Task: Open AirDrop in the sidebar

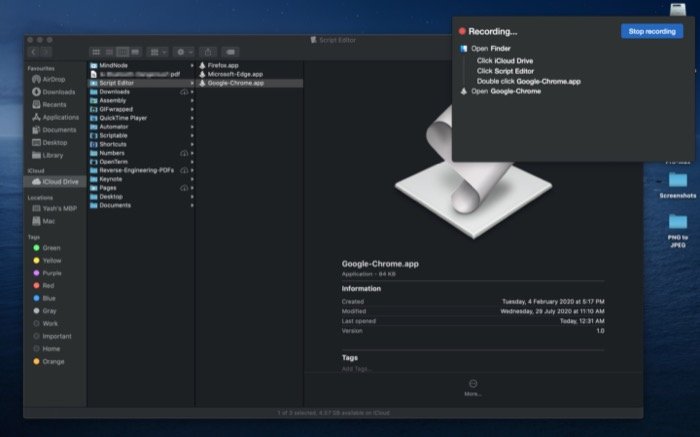Action: [x=49, y=79]
